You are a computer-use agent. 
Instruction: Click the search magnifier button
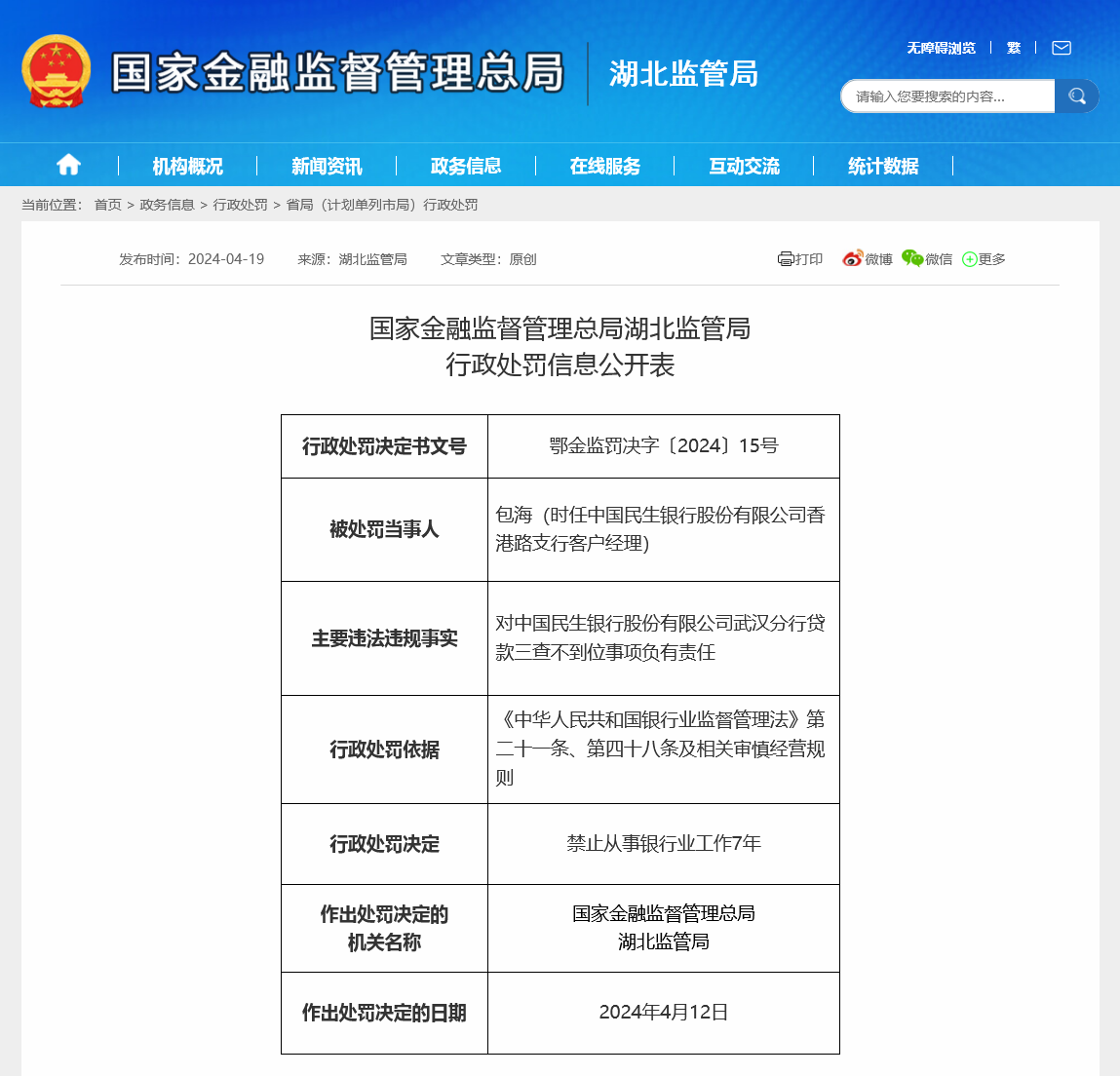1076,96
